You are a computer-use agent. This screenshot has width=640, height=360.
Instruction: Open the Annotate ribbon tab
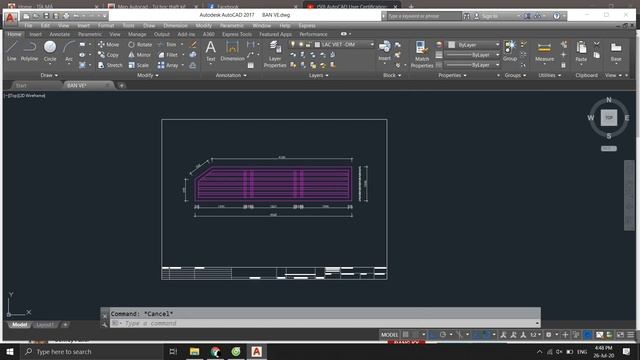pyautogui.click(x=60, y=34)
